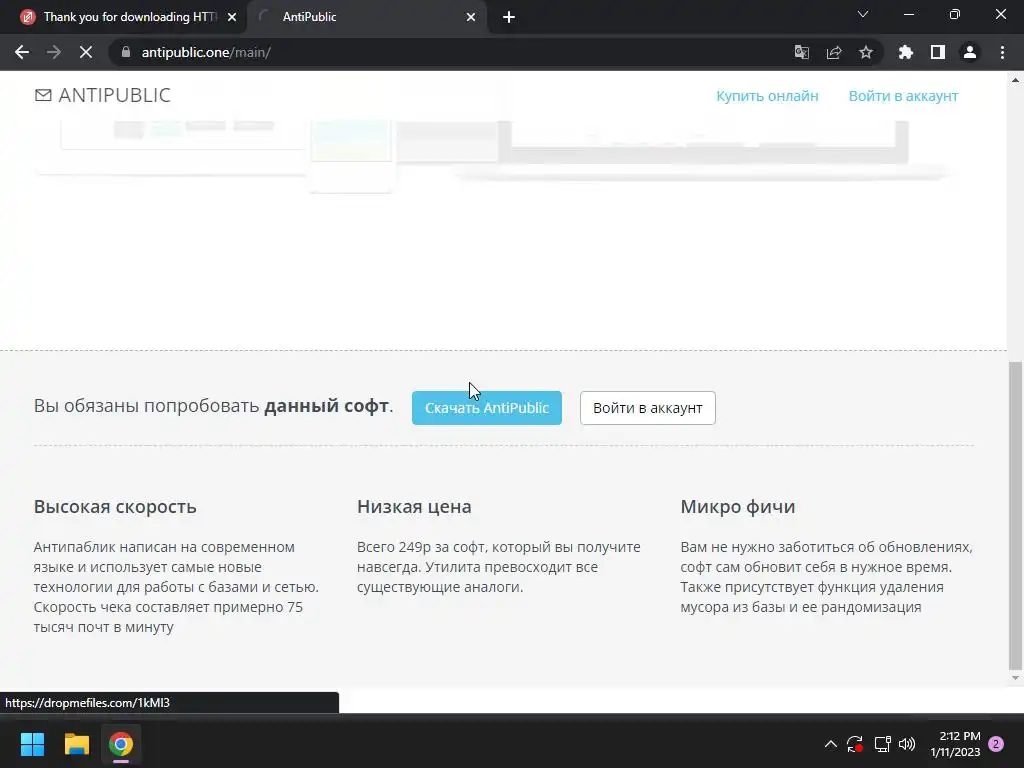Click the Chrome taskbar icon
The image size is (1024, 768).
[121, 744]
